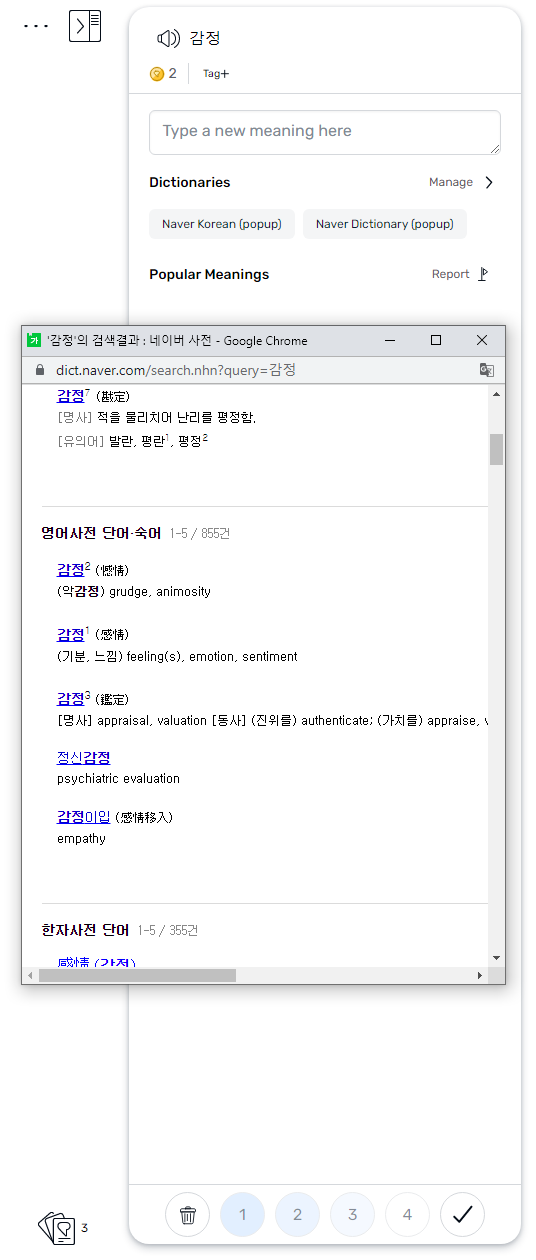Add a tag with Tag+
The width and height of the screenshot is (536, 1260).
point(216,73)
